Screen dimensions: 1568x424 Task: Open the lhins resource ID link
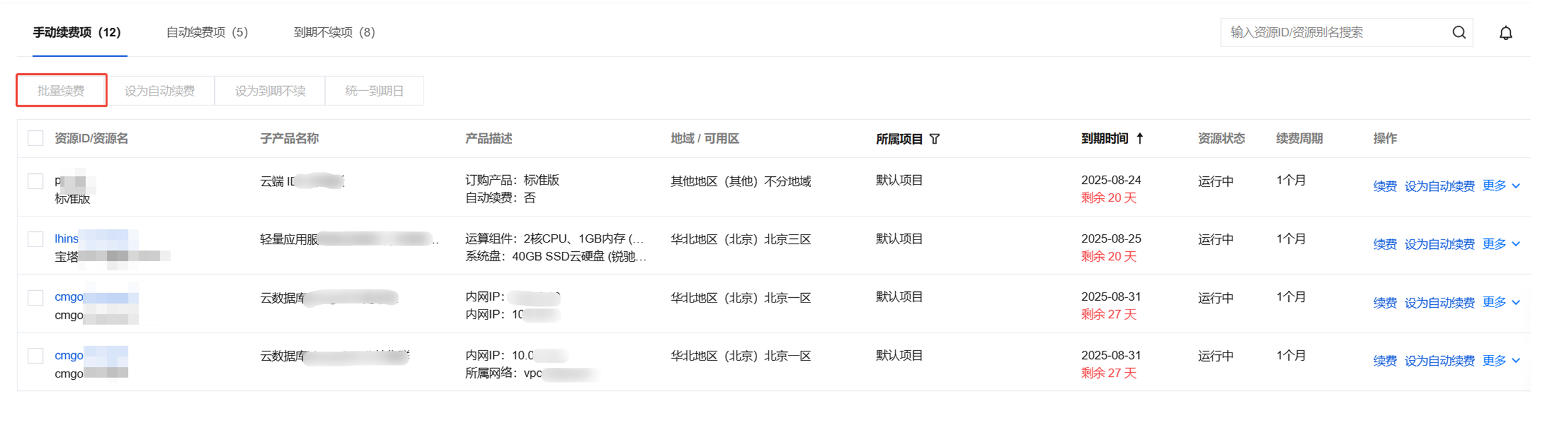(x=66, y=238)
